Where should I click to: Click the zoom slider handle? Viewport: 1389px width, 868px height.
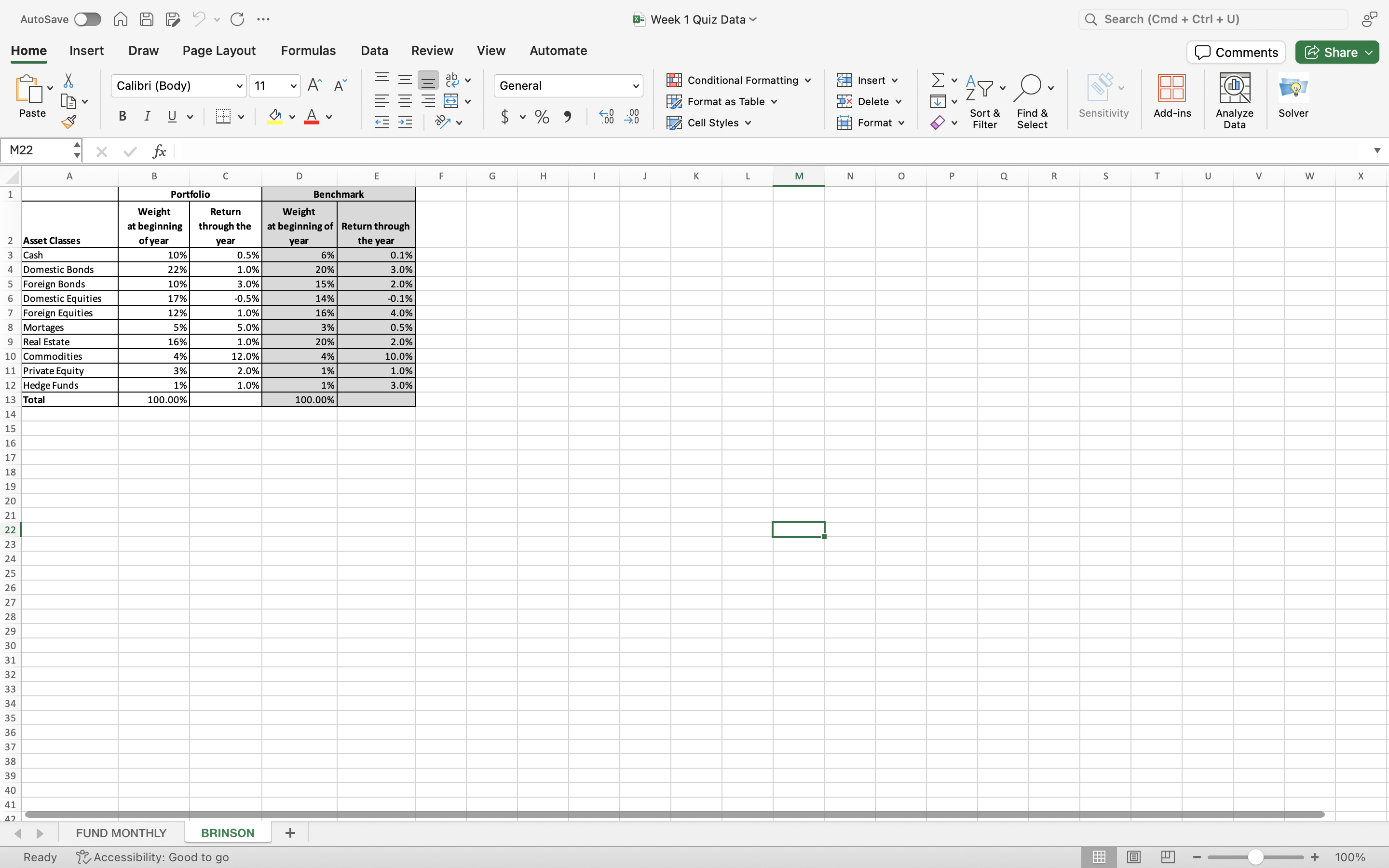(x=1255, y=856)
